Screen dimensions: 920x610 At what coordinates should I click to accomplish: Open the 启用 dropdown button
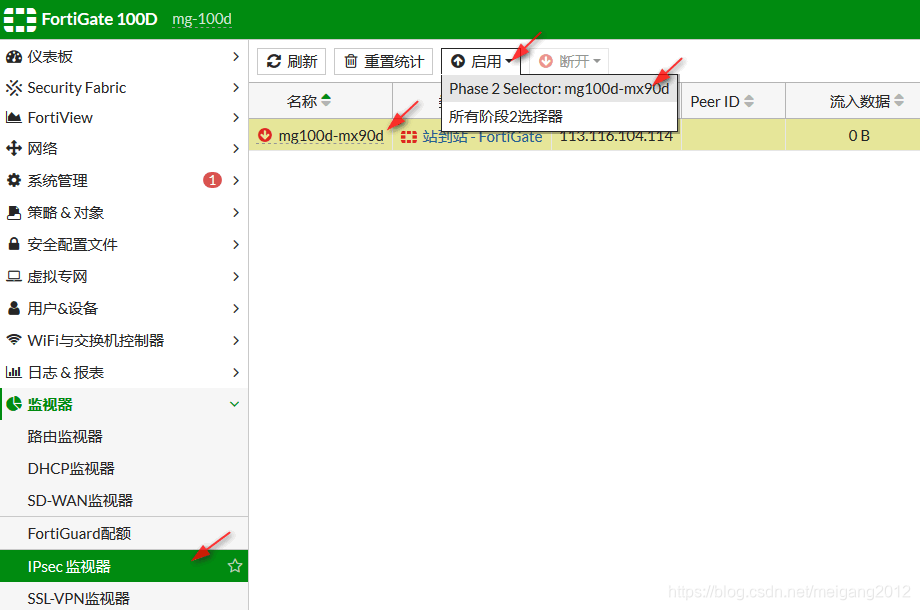[481, 61]
